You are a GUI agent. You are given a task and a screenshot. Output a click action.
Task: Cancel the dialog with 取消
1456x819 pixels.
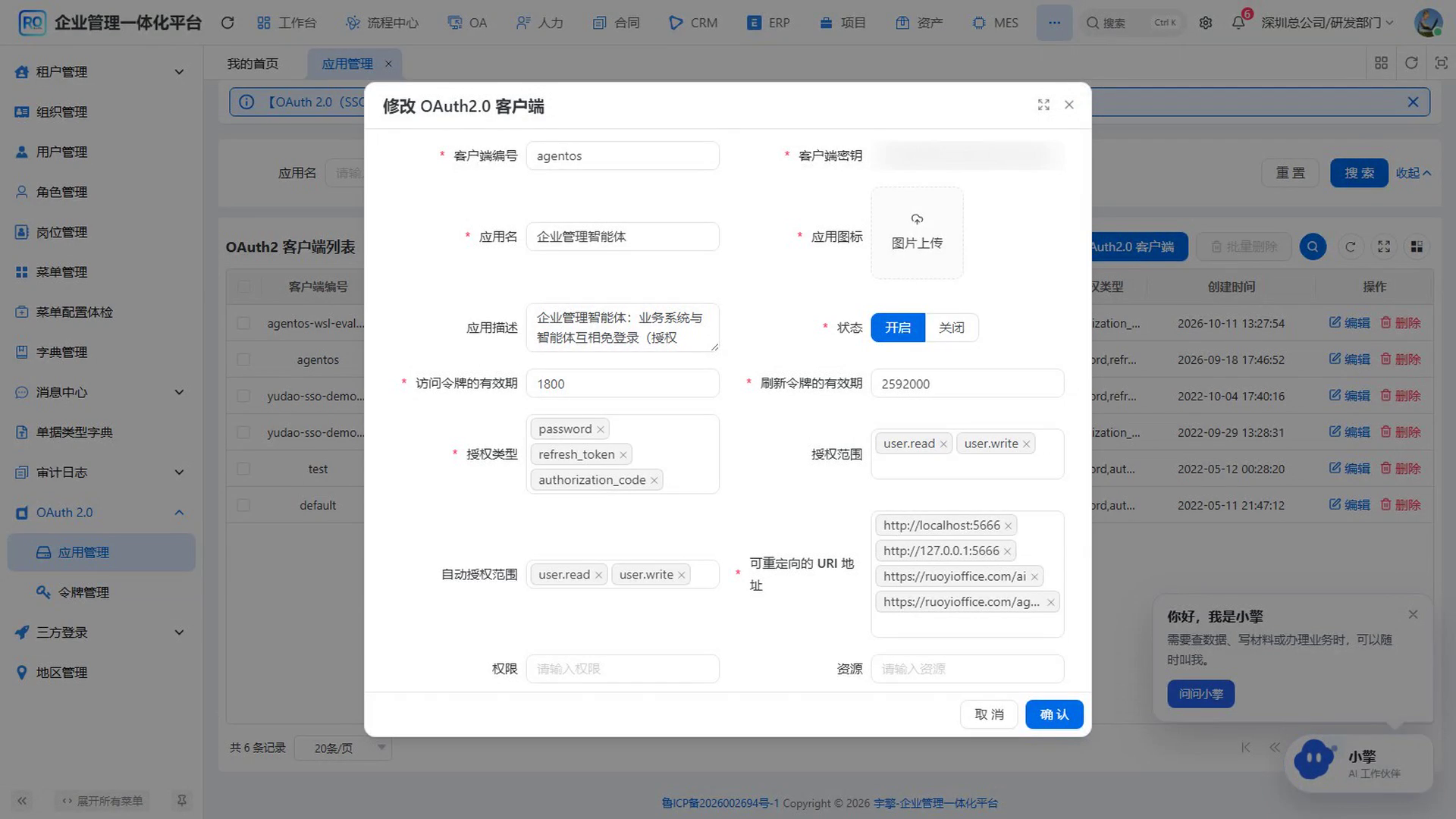point(989,714)
